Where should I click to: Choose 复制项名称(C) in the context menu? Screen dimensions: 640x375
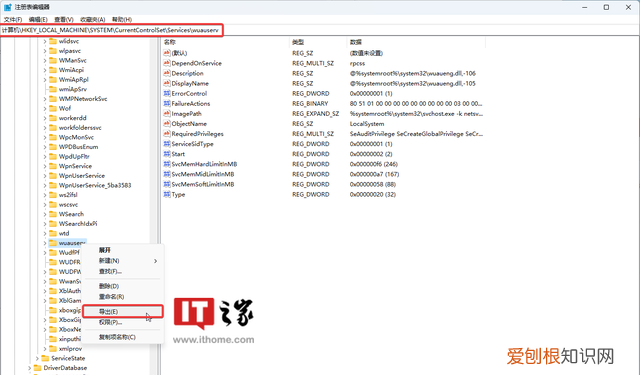(117, 337)
